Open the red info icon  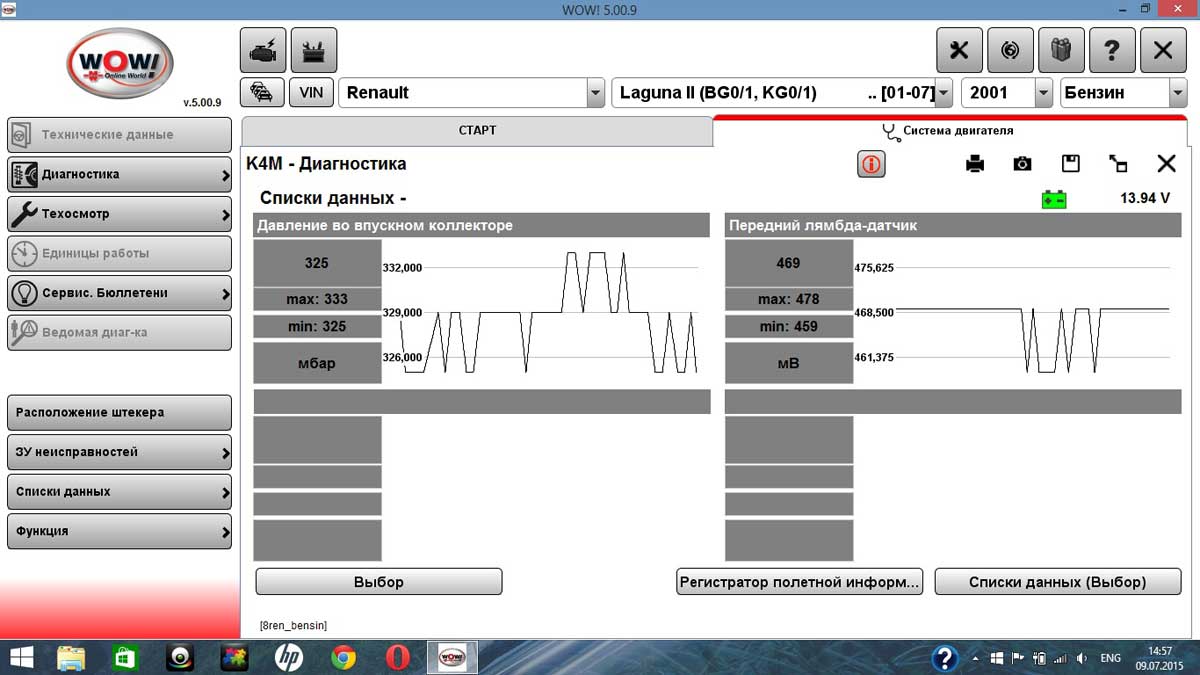pos(871,164)
